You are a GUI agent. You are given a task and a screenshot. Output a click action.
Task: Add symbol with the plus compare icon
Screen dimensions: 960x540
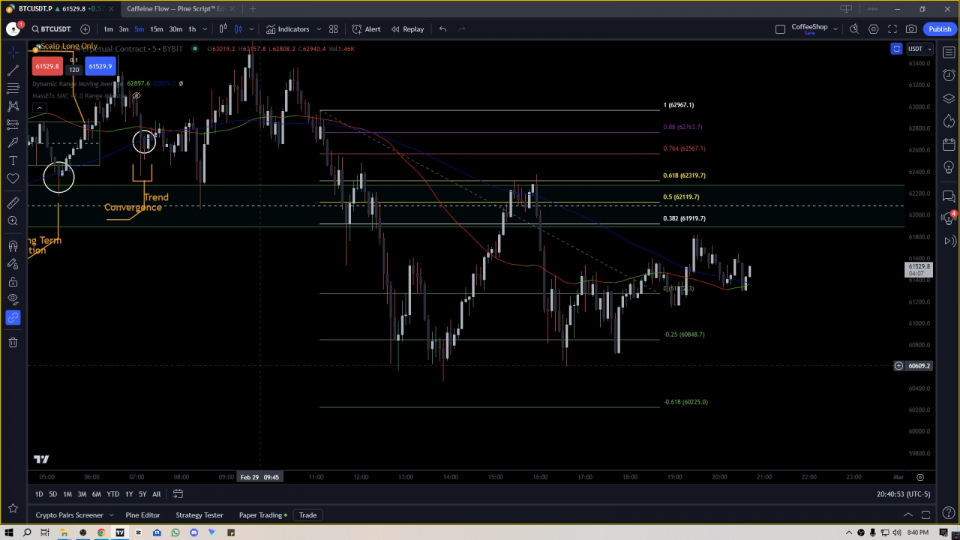84,29
